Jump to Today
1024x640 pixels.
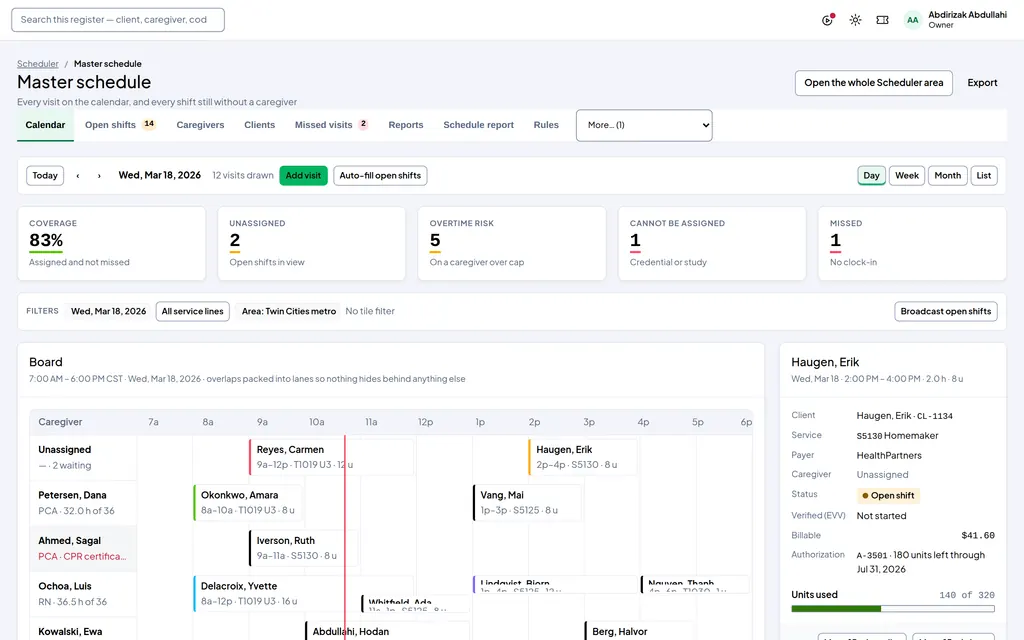point(45,176)
